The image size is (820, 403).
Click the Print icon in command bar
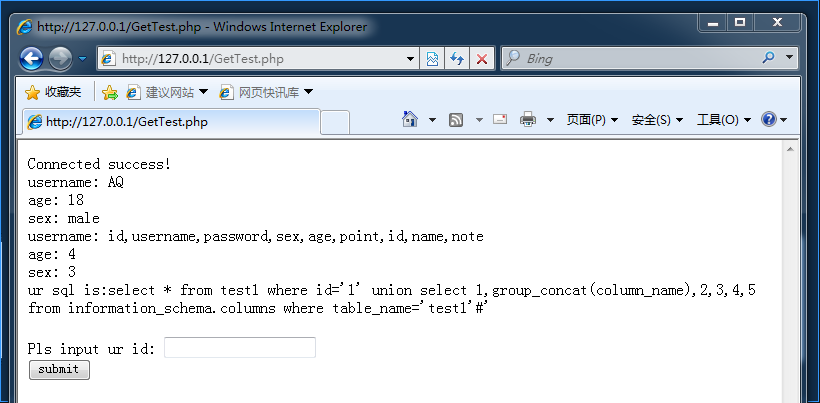point(528,120)
